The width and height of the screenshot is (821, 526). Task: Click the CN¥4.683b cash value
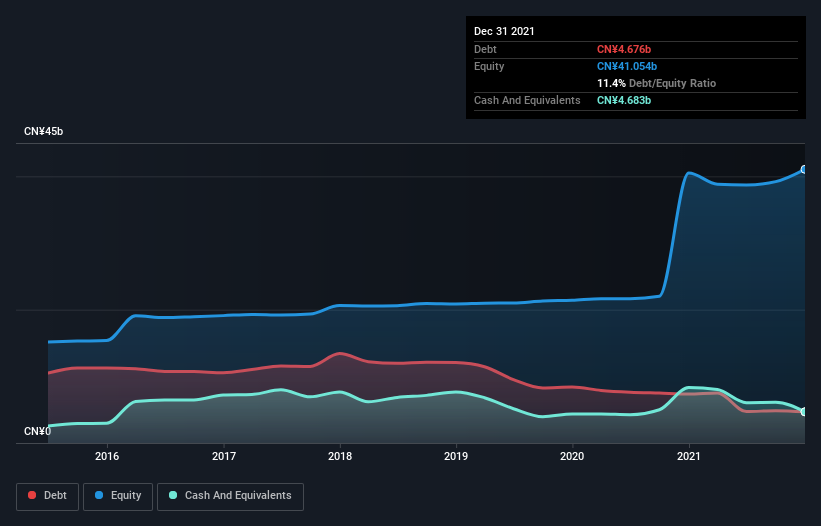point(624,100)
